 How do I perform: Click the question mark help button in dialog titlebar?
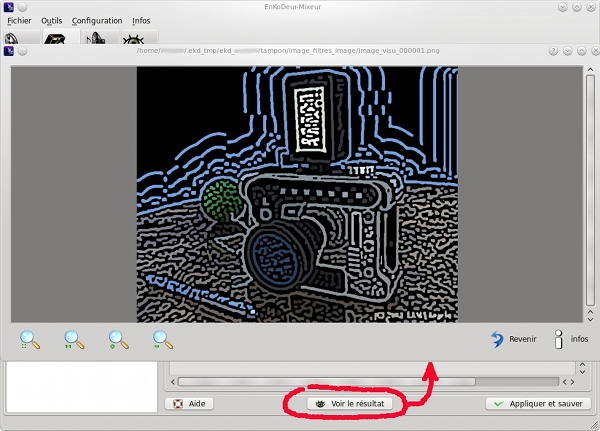[553, 51]
